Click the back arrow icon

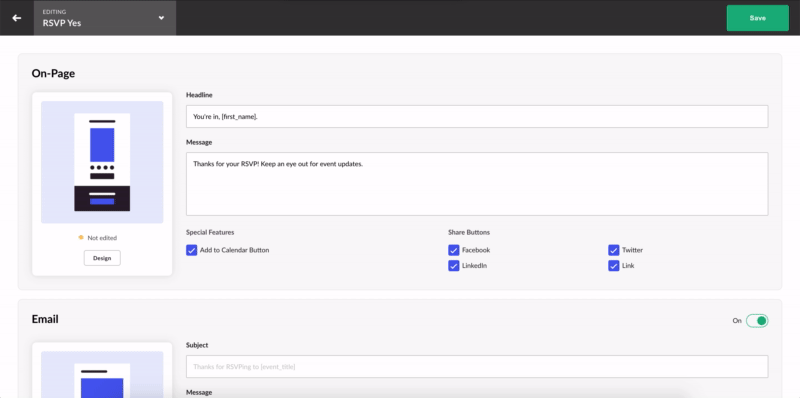tap(17, 18)
